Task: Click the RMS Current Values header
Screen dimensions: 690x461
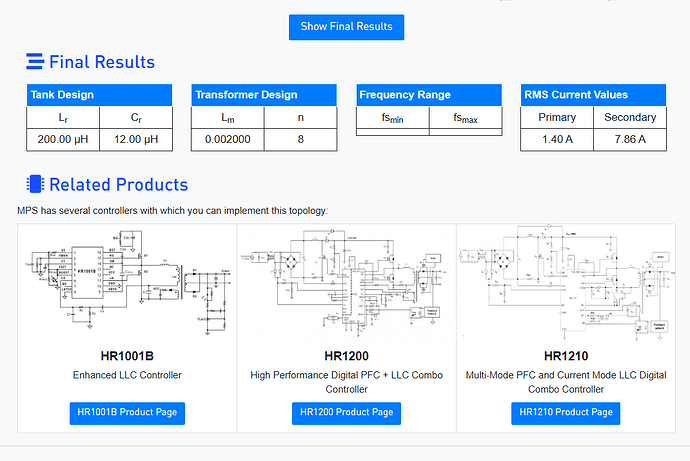Action: (x=593, y=95)
